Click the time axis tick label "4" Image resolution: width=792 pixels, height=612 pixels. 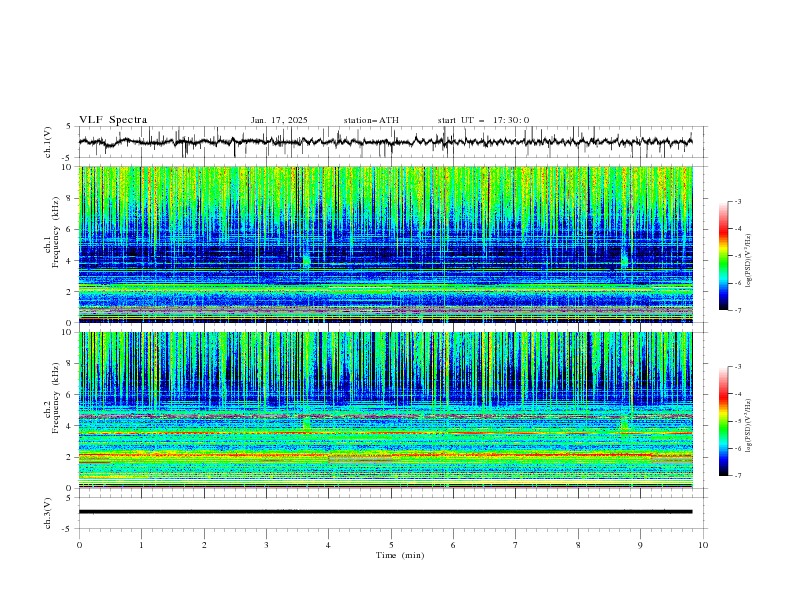point(329,545)
